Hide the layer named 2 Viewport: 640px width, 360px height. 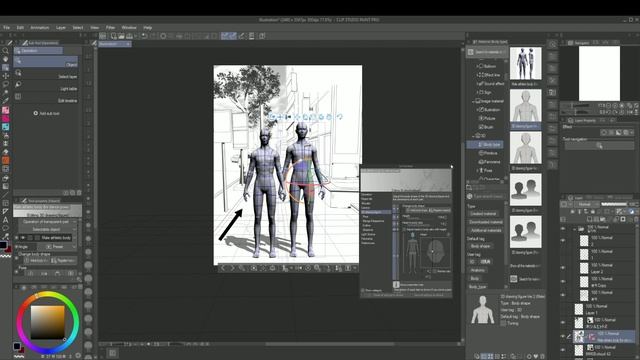563,241
